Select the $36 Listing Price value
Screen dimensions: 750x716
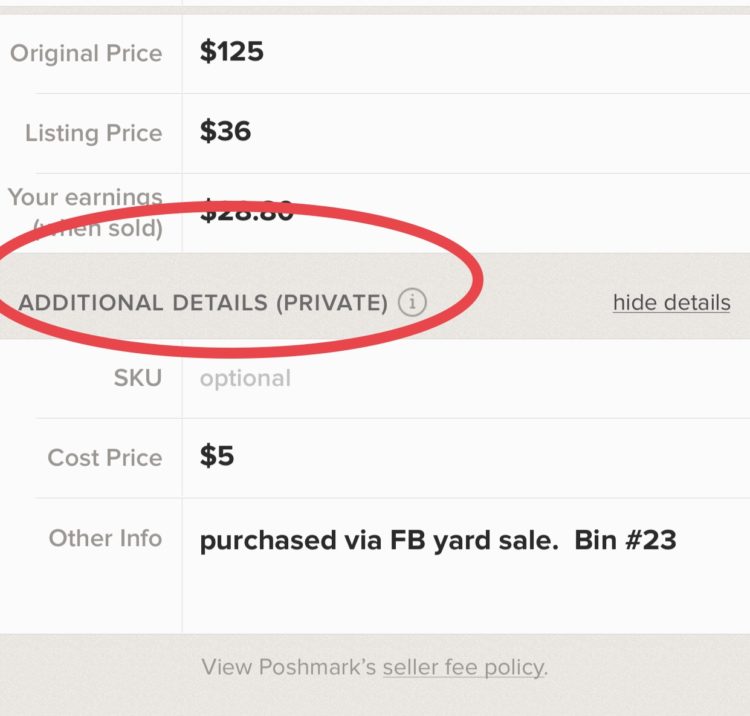[x=225, y=131]
